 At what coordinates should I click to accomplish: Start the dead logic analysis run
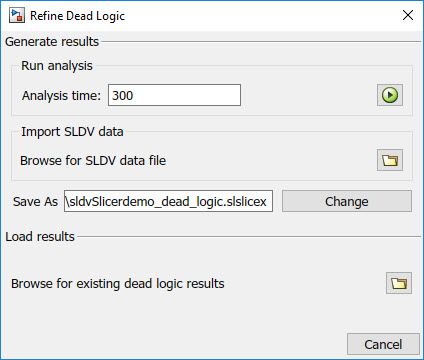390,95
